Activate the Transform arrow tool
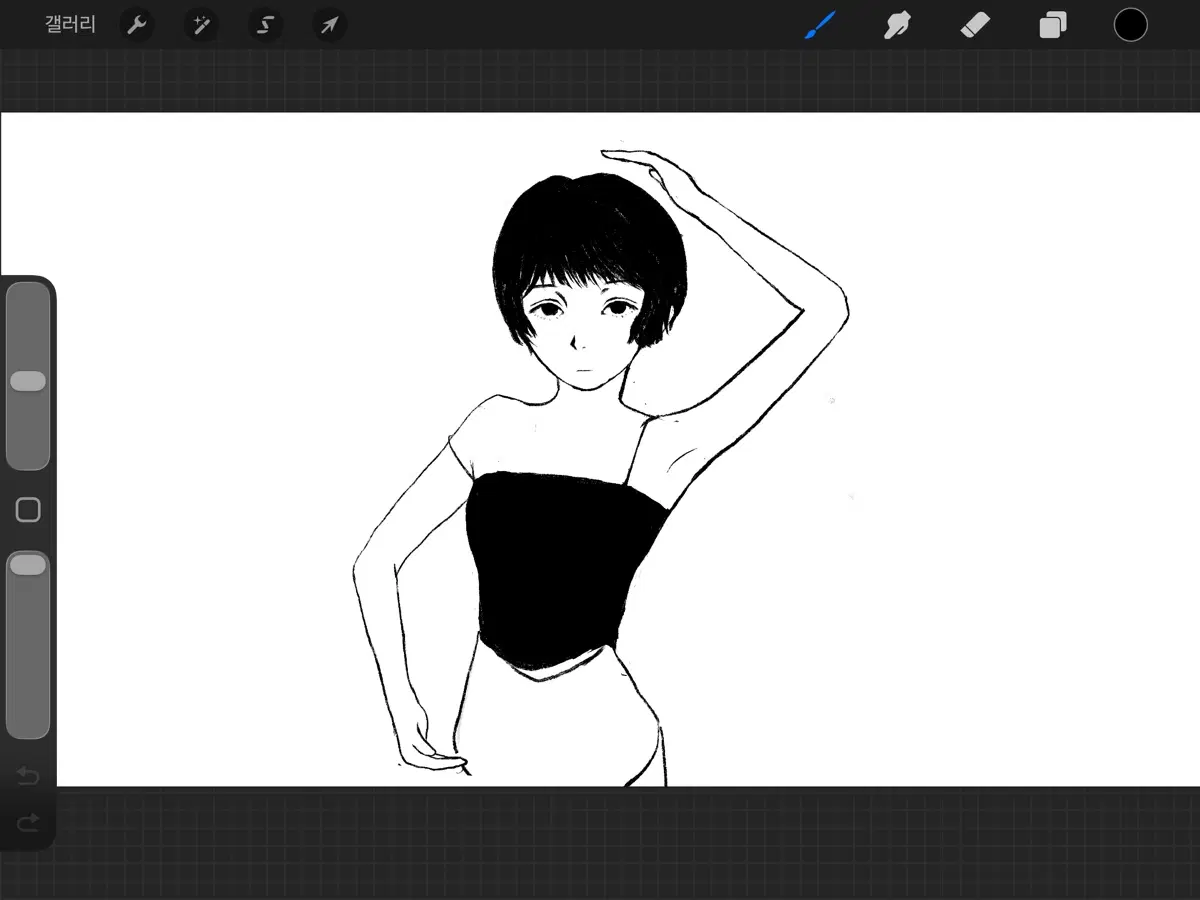The height and width of the screenshot is (900, 1200). click(x=329, y=25)
